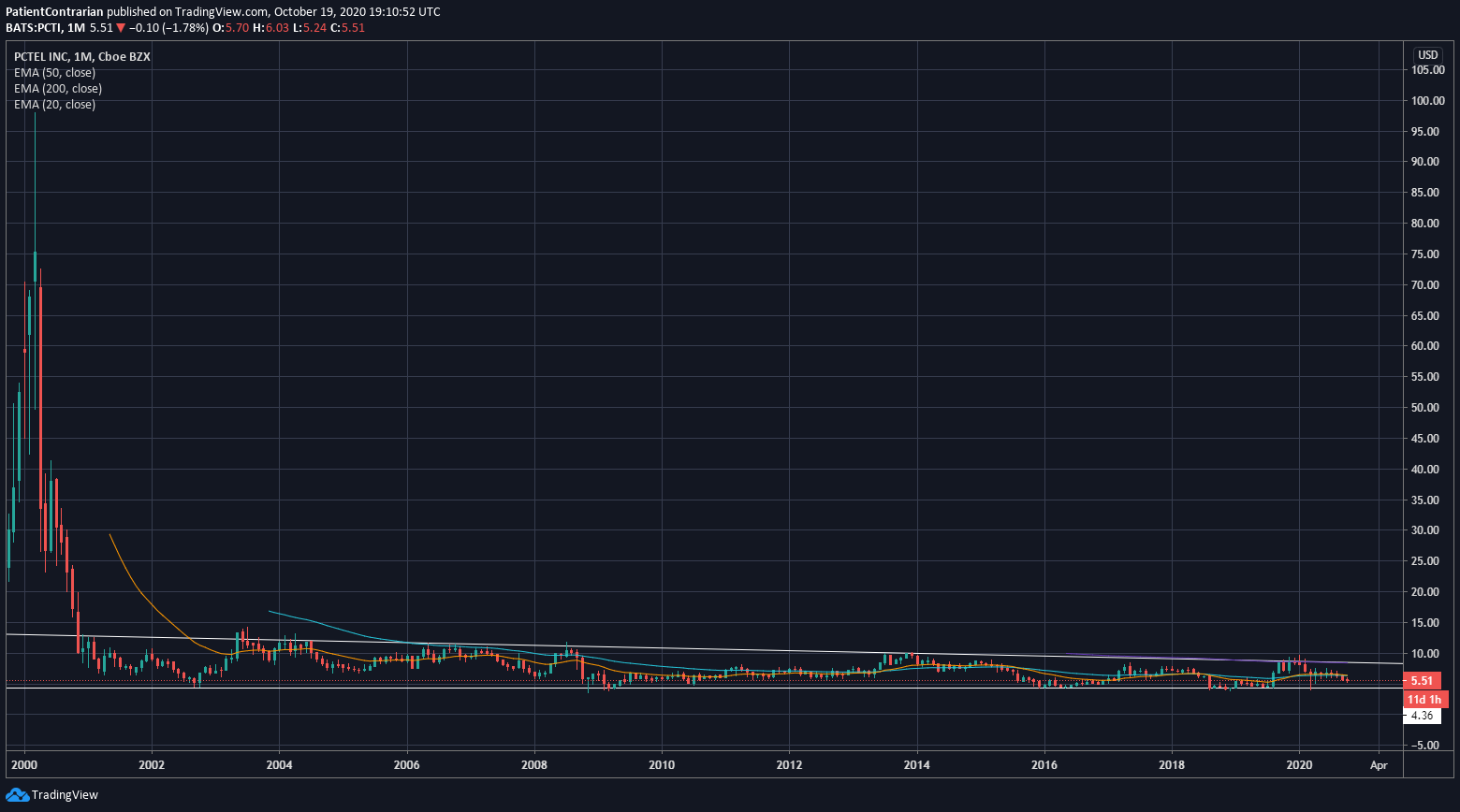Click the 2016 year label on time axis
Screen dimensions: 1460x812
1044,764
